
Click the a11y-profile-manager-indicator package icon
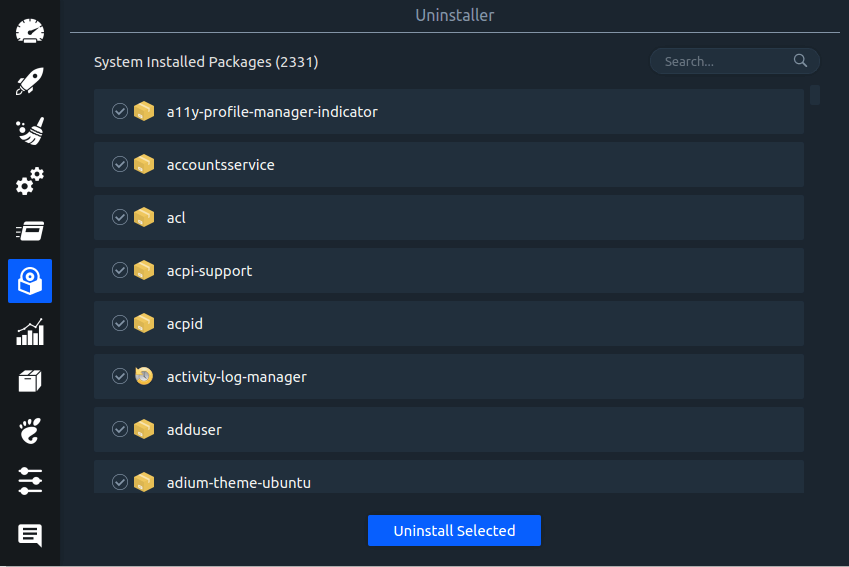[144, 111]
